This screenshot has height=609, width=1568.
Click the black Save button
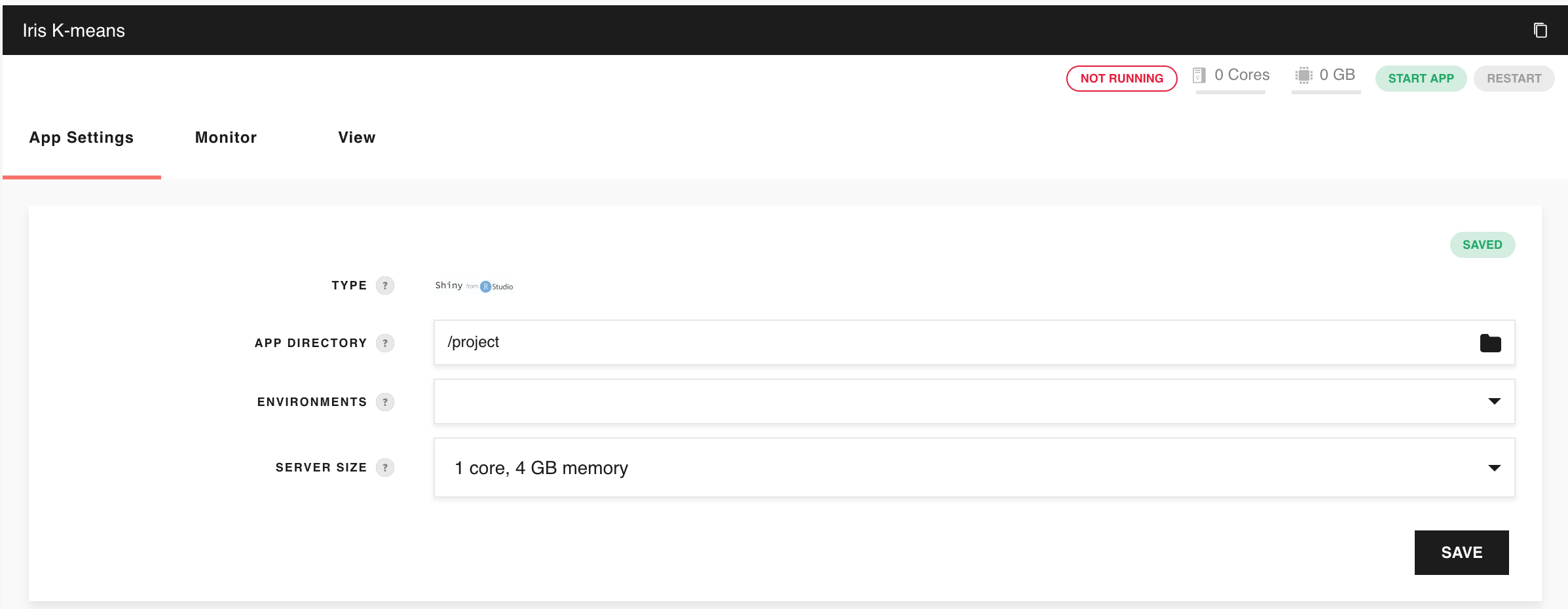coord(1461,553)
